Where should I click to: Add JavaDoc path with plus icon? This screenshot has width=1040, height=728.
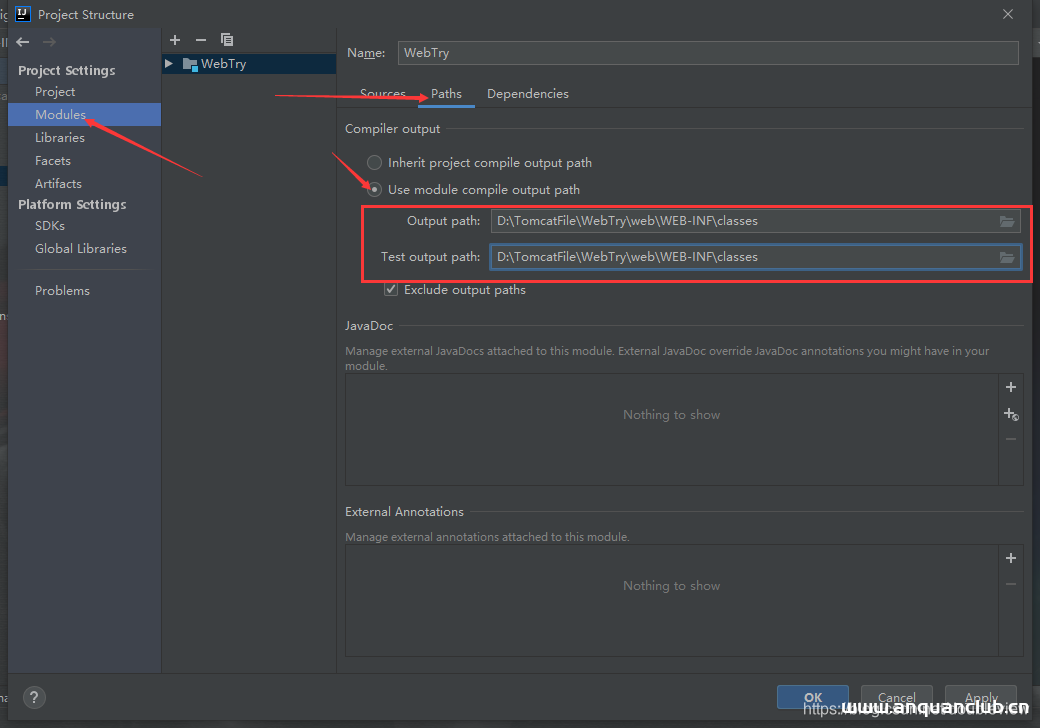click(1010, 387)
